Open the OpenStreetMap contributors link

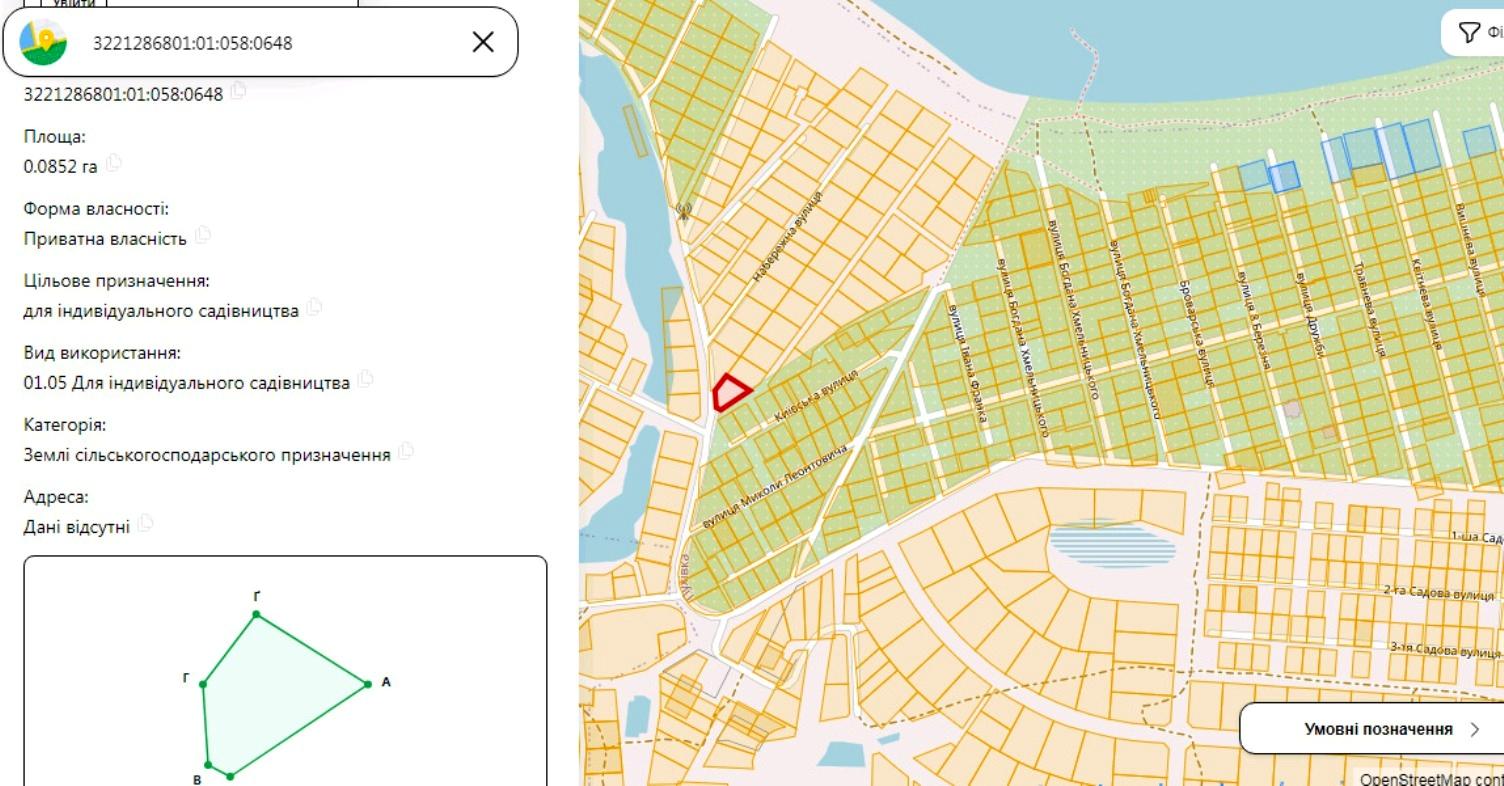click(x=1431, y=778)
